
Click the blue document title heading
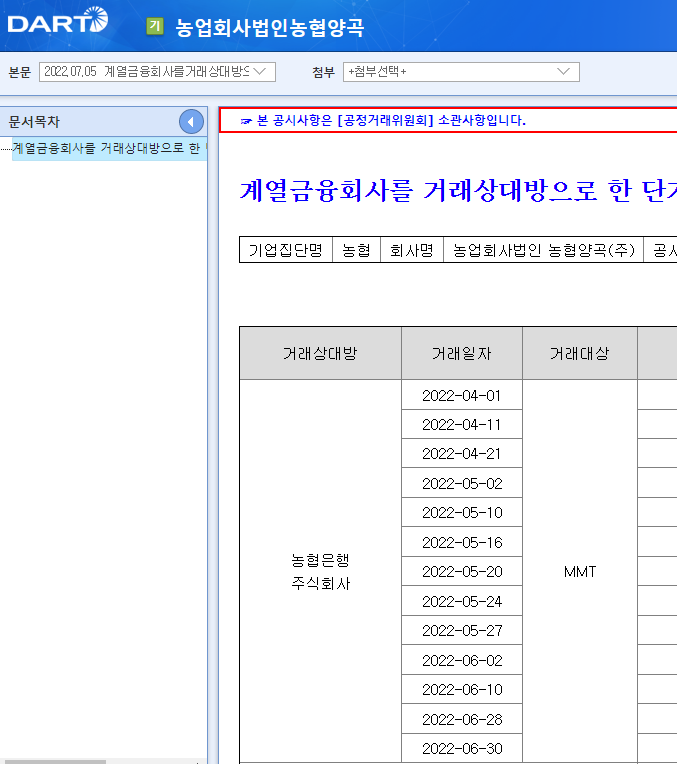click(457, 191)
